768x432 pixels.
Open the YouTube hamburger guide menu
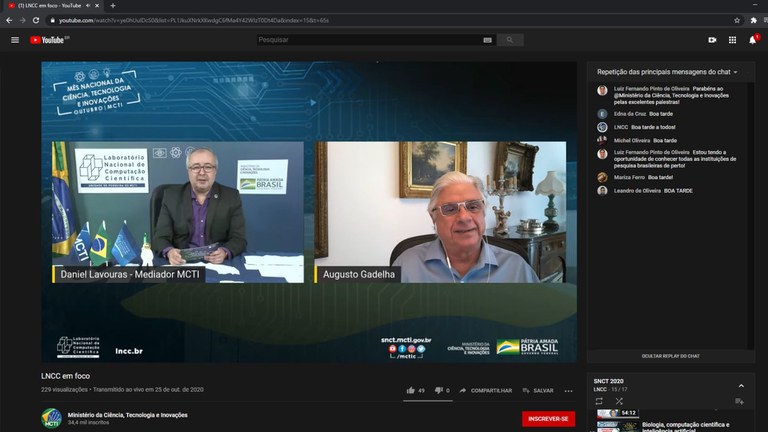(15, 40)
